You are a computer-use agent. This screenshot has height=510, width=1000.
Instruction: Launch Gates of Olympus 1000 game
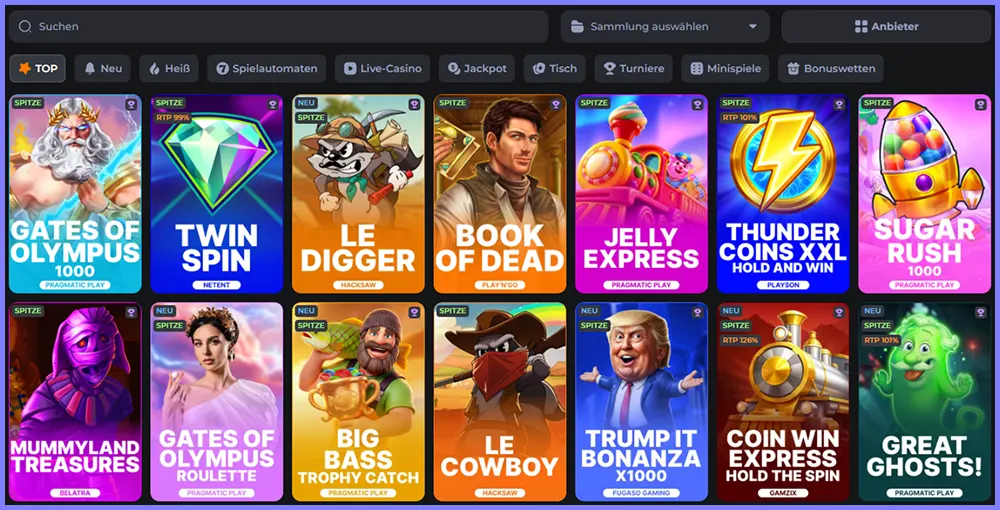75,194
